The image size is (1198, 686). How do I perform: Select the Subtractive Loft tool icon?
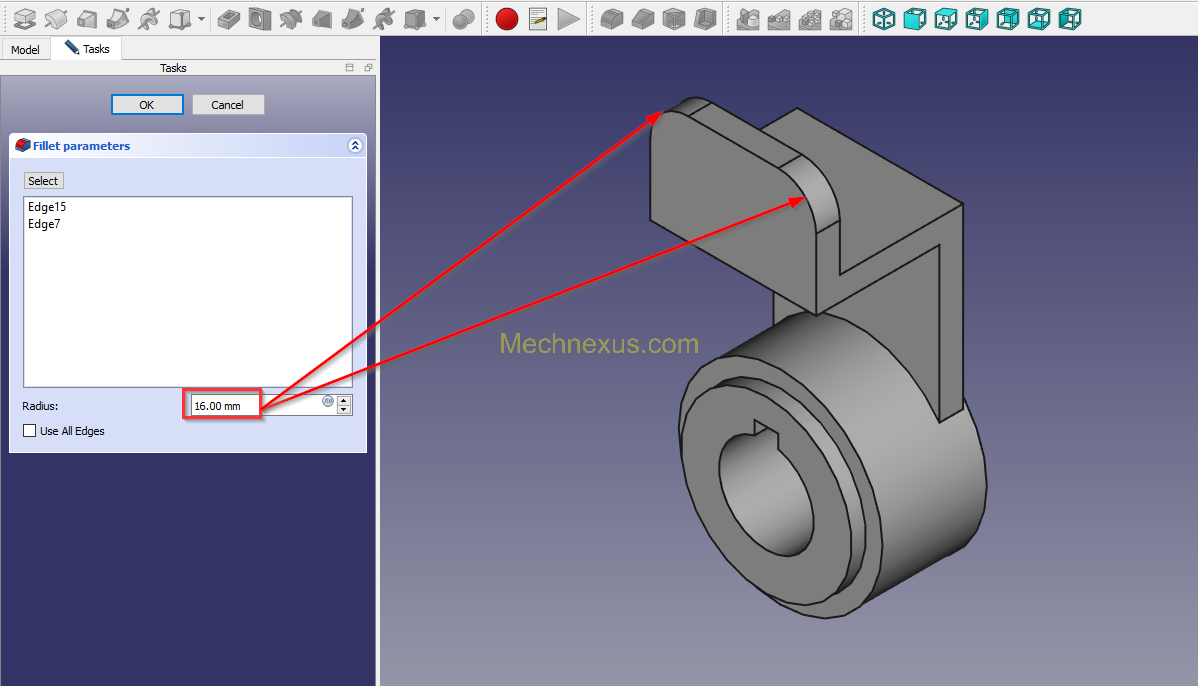coord(322,18)
